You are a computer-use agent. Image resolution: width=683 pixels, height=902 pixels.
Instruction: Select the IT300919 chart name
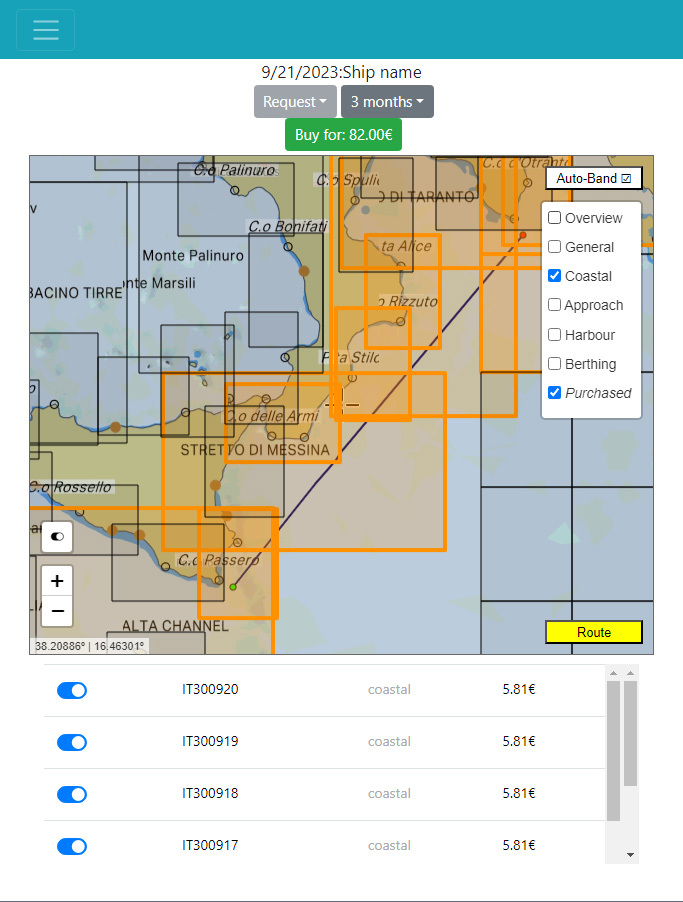210,741
